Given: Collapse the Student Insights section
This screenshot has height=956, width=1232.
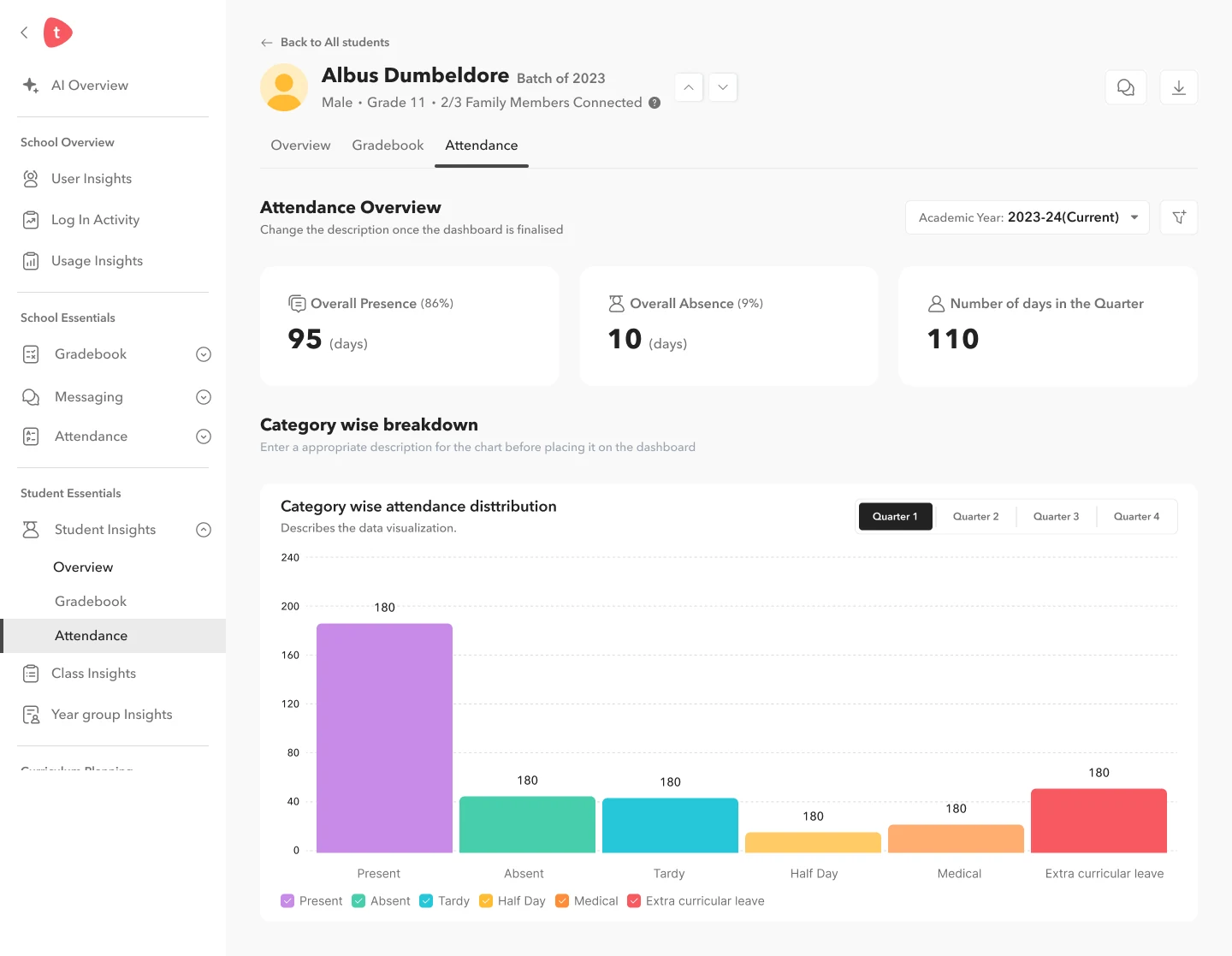Looking at the screenshot, I should coord(204,530).
